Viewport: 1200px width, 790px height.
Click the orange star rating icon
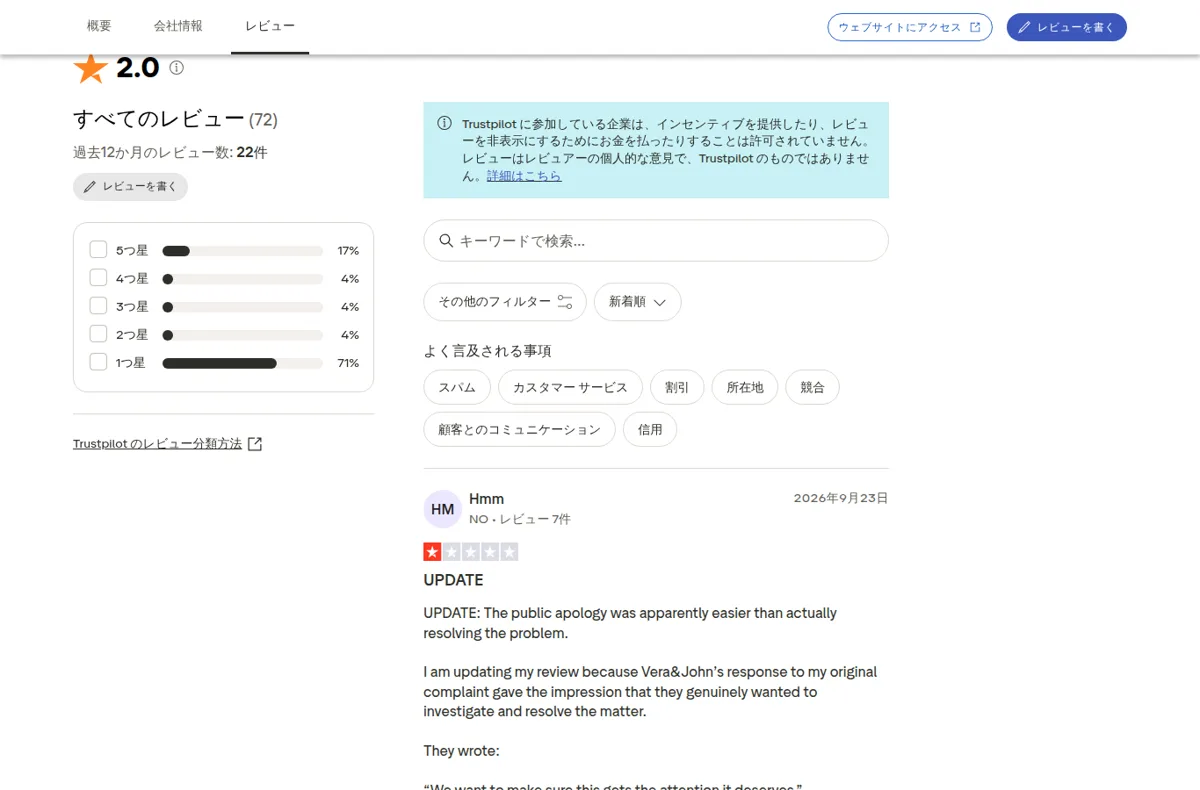pos(90,68)
